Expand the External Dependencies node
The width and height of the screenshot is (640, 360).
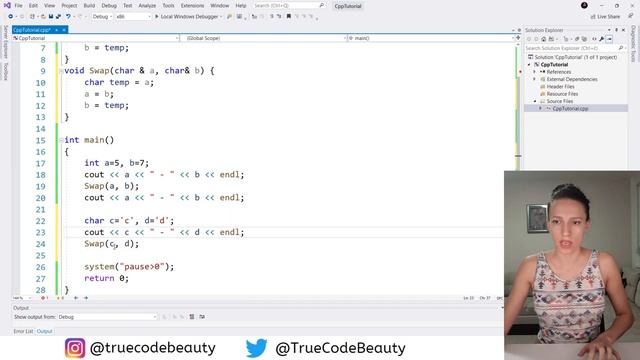tap(535, 79)
